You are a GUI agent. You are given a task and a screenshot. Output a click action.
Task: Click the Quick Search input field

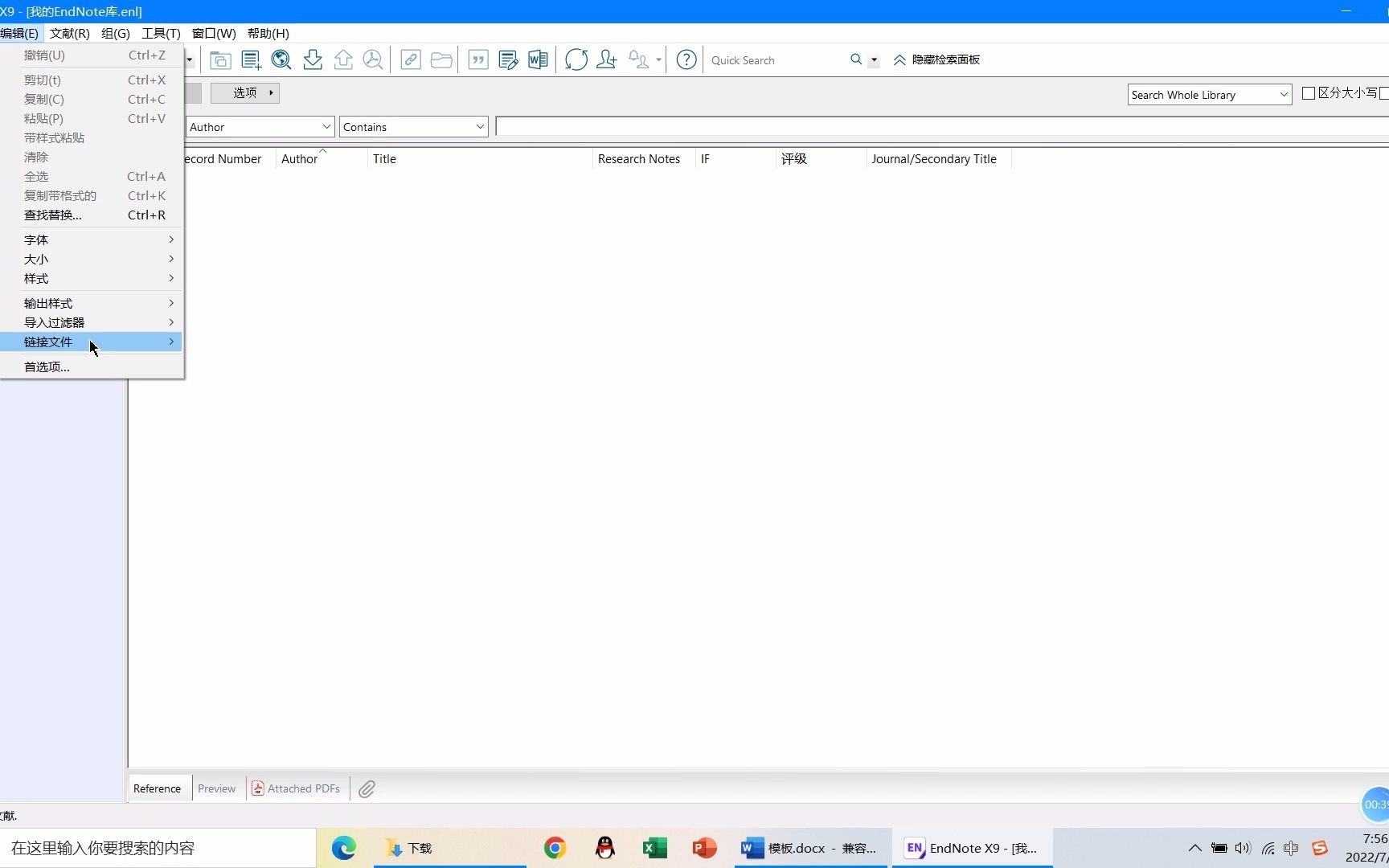pyautogui.click(x=776, y=60)
